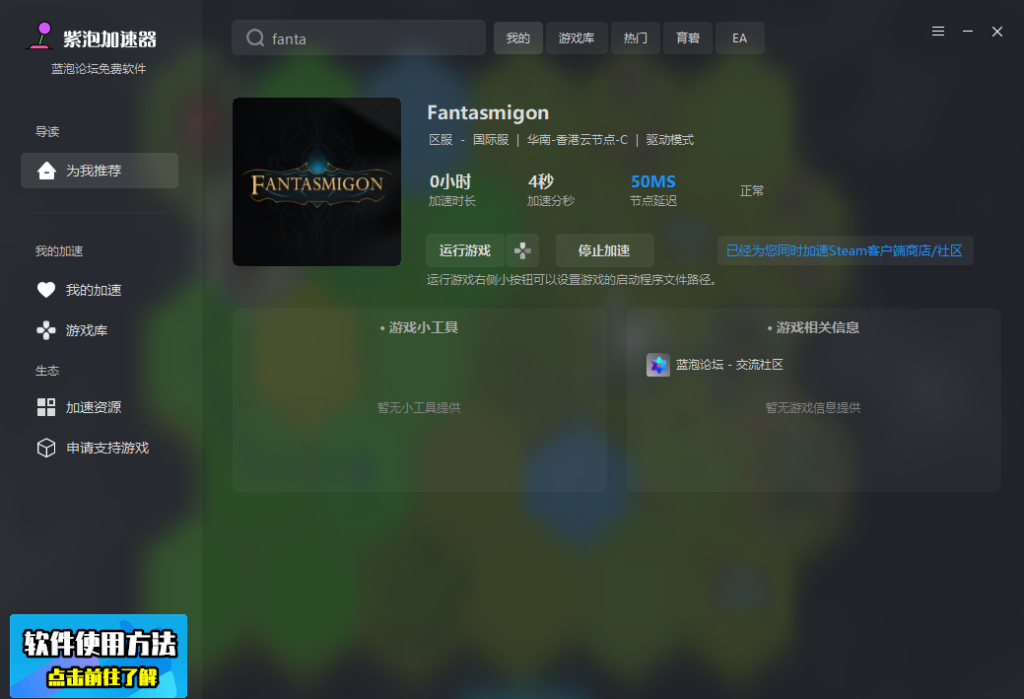
Task: Switch to the 我的 tab
Action: (518, 38)
